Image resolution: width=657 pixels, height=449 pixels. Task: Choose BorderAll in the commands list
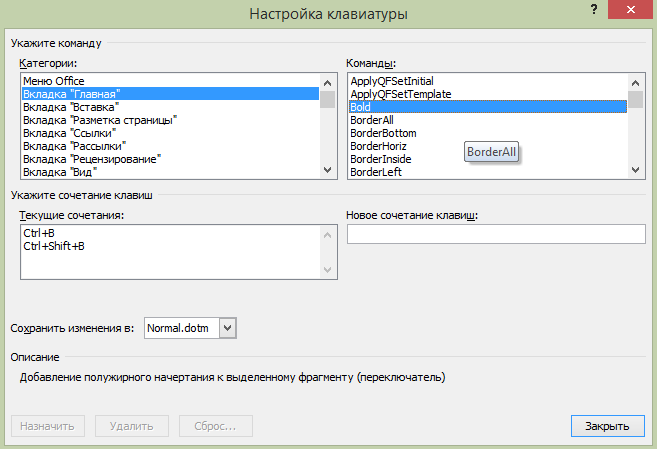[x=488, y=120]
